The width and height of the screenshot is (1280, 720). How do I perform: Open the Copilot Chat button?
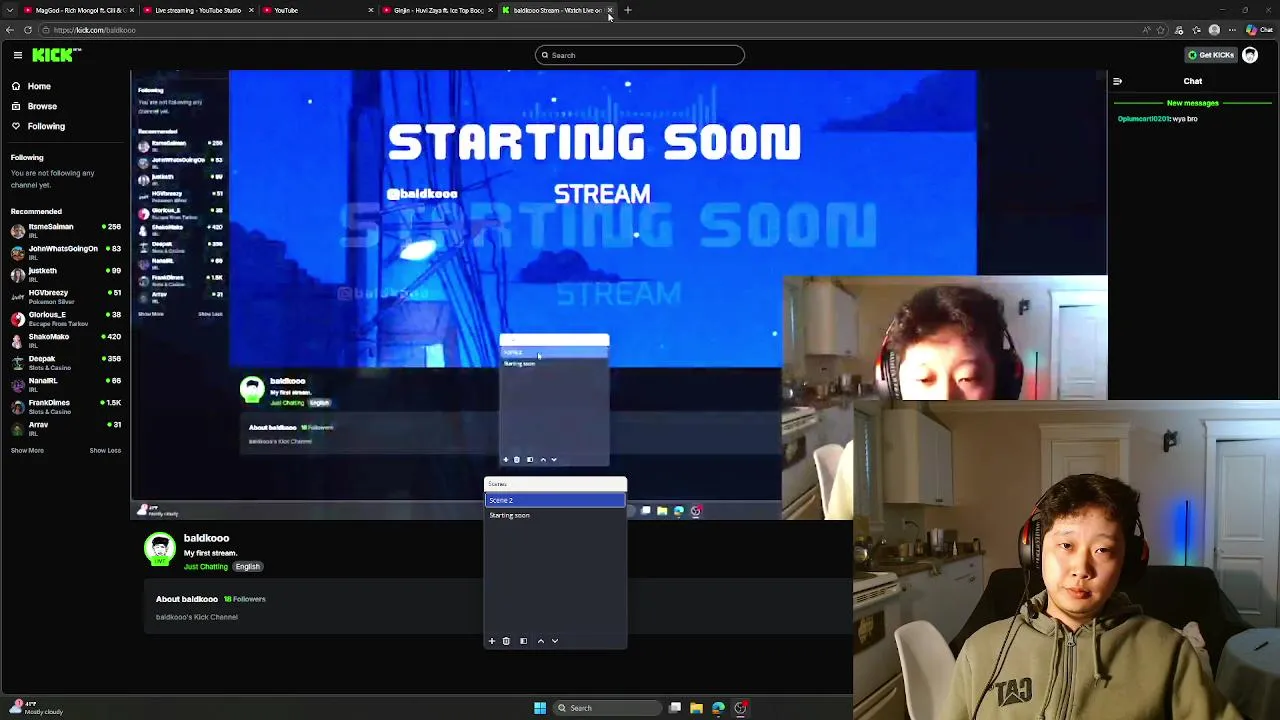1260,30
